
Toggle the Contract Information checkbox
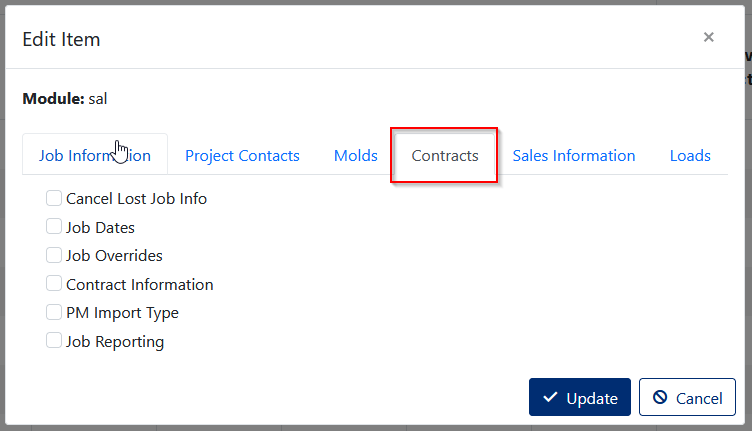pos(54,283)
